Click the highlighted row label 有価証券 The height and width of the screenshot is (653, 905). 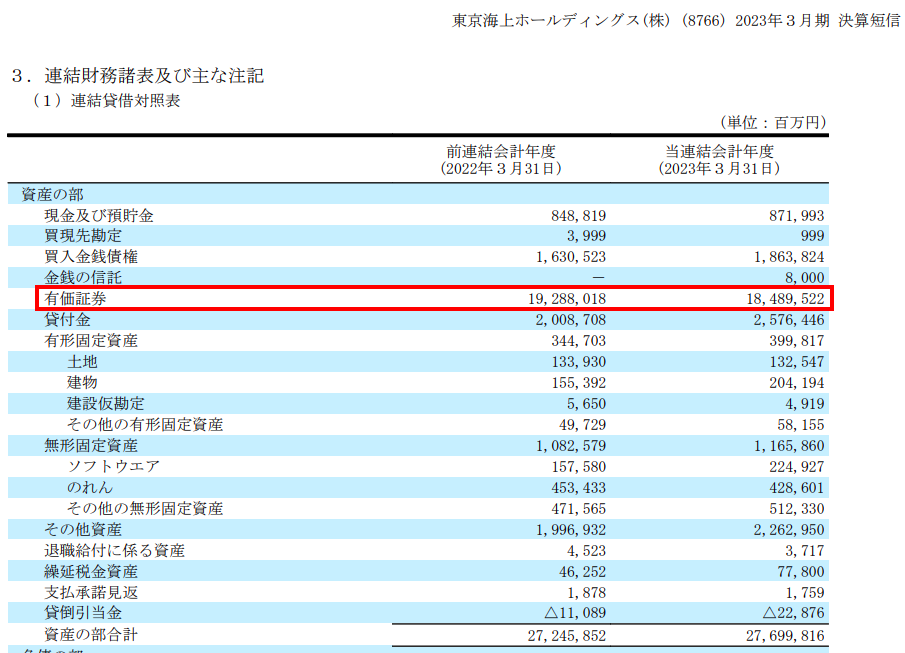point(76,298)
